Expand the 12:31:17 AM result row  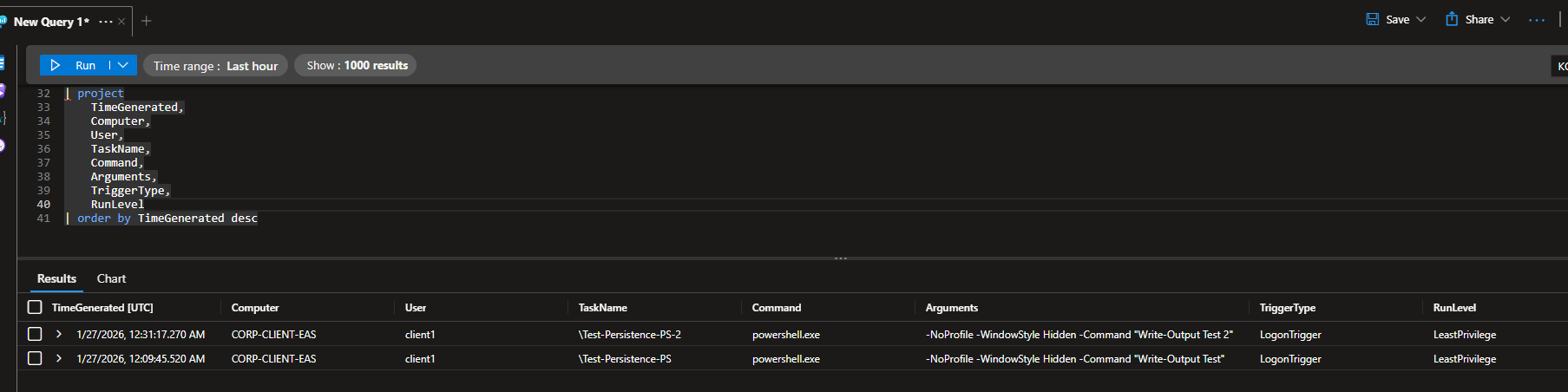59,334
